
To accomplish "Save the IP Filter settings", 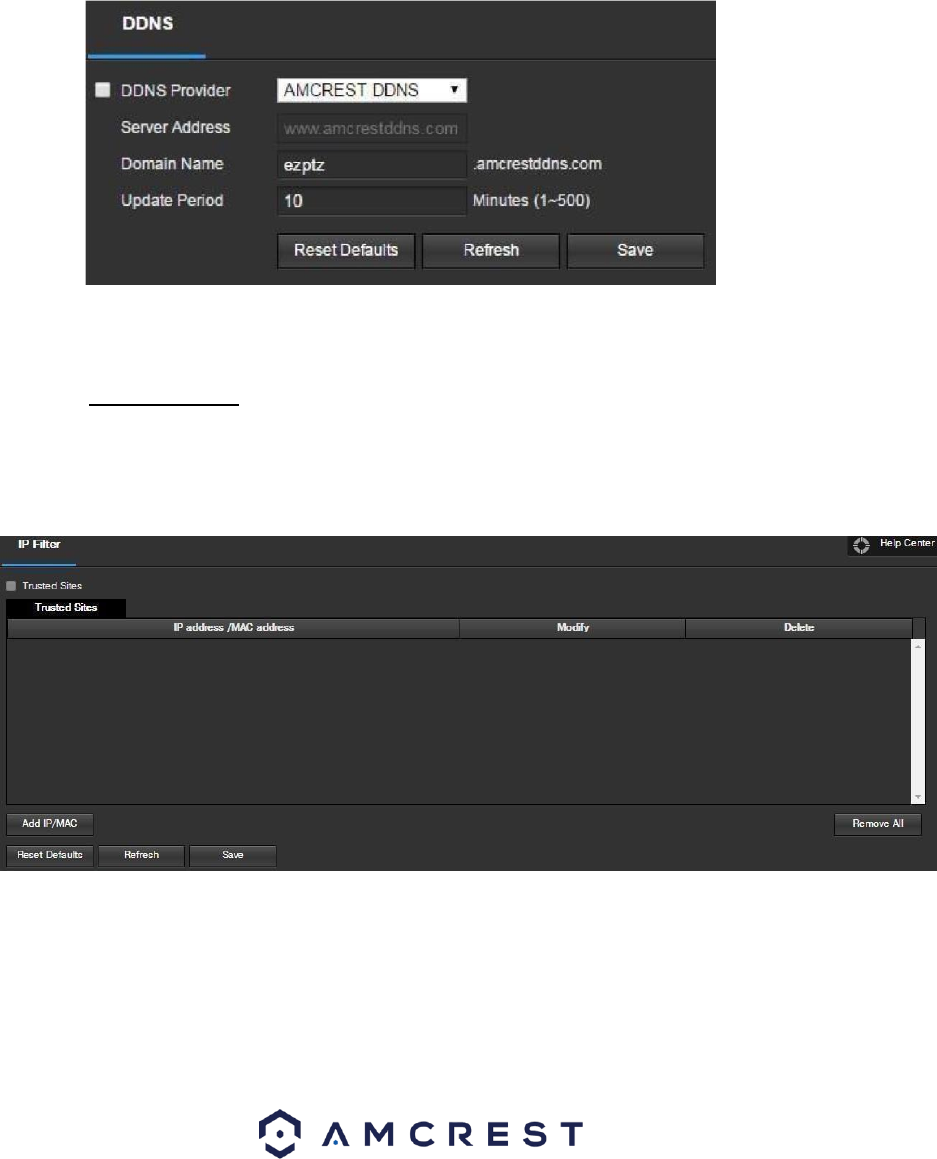I will point(233,855).
